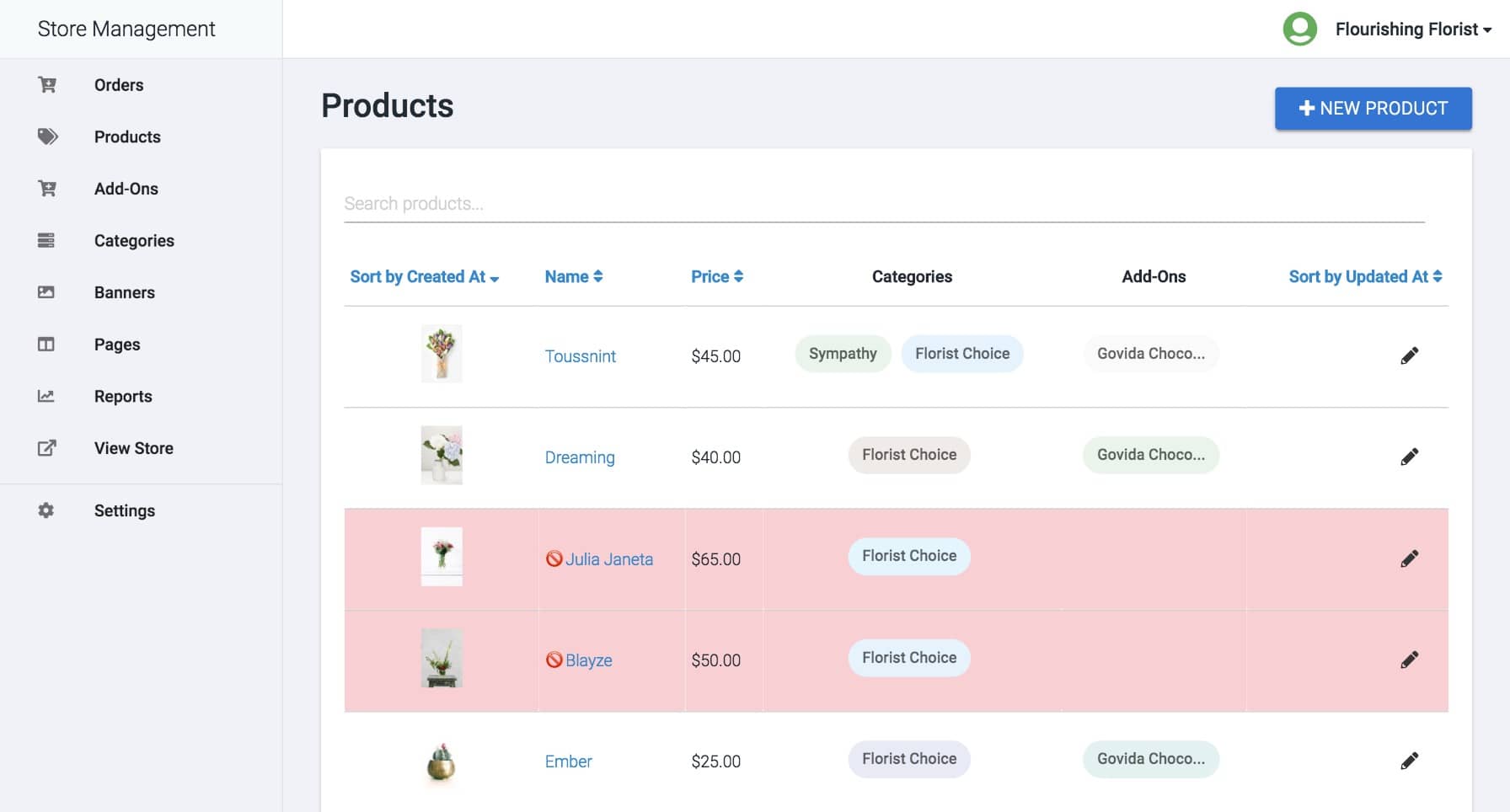Click the Reports chart icon
Screen dimensions: 1510x812
[x=46, y=396]
